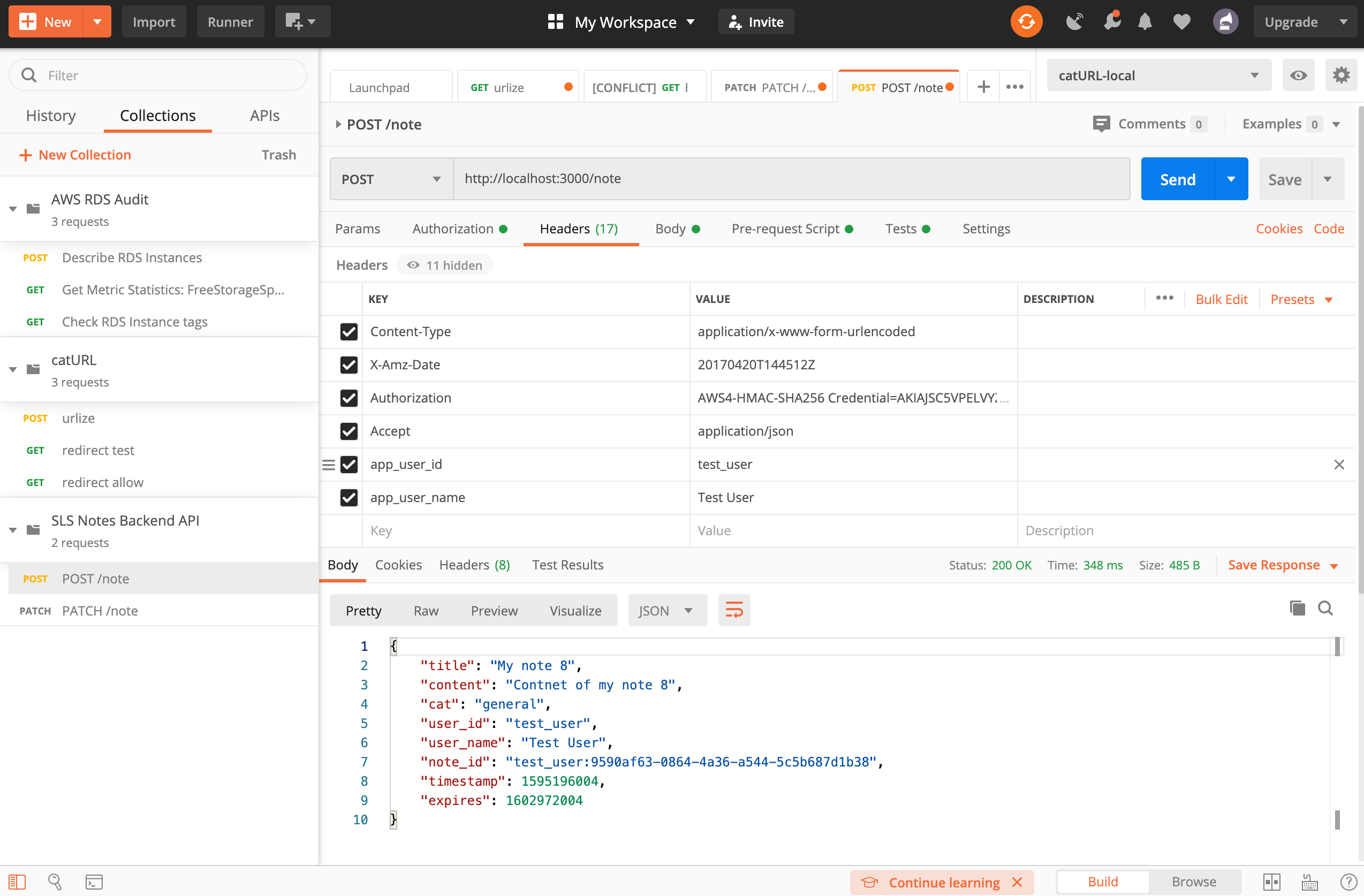Open the POST method dropdown
The width and height of the screenshot is (1364, 896).
(x=391, y=179)
